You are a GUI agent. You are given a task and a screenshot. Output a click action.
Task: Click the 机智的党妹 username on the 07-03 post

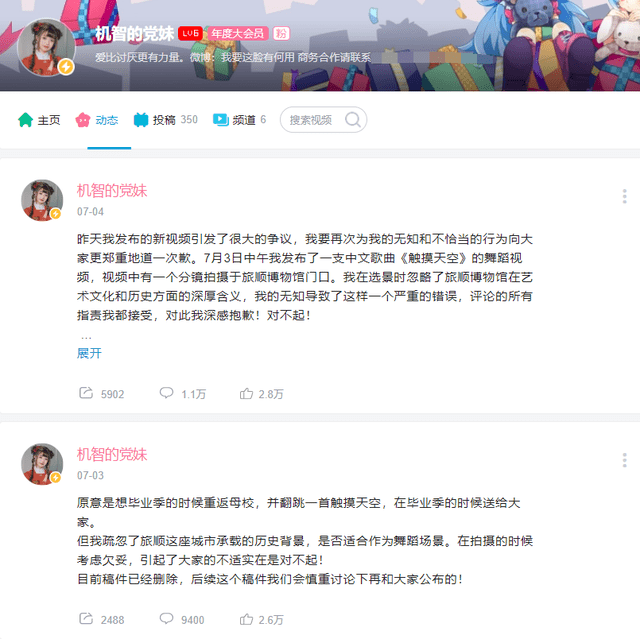pos(112,454)
